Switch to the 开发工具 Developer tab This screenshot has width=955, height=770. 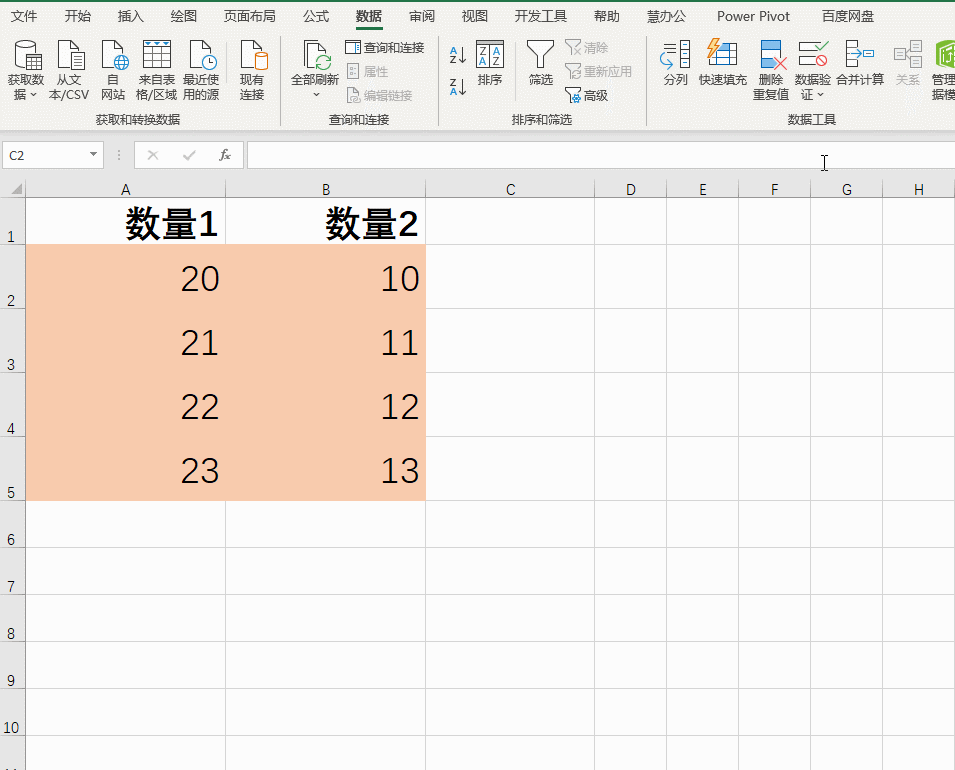541,16
